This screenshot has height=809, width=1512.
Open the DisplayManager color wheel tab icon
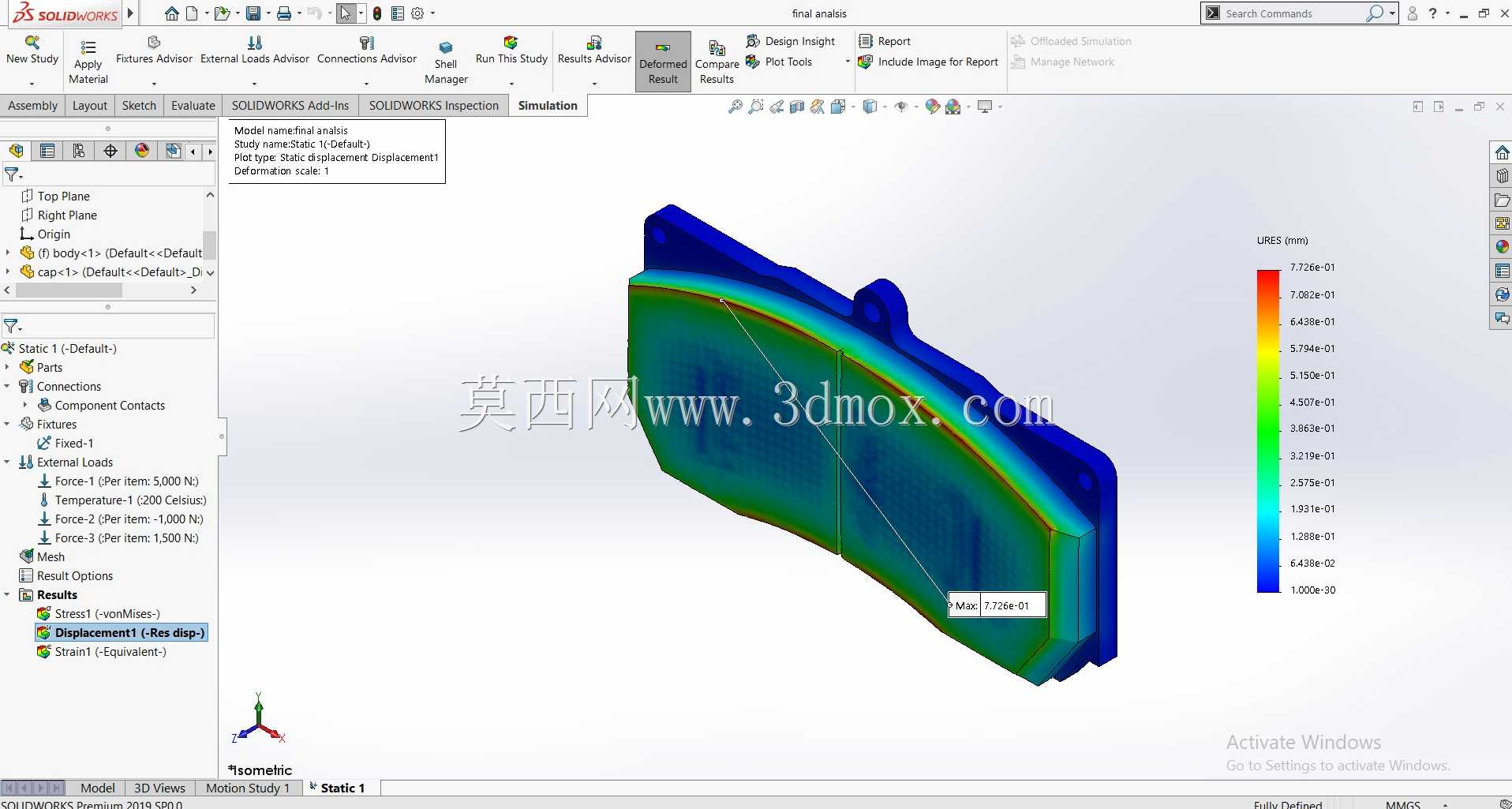pos(142,151)
